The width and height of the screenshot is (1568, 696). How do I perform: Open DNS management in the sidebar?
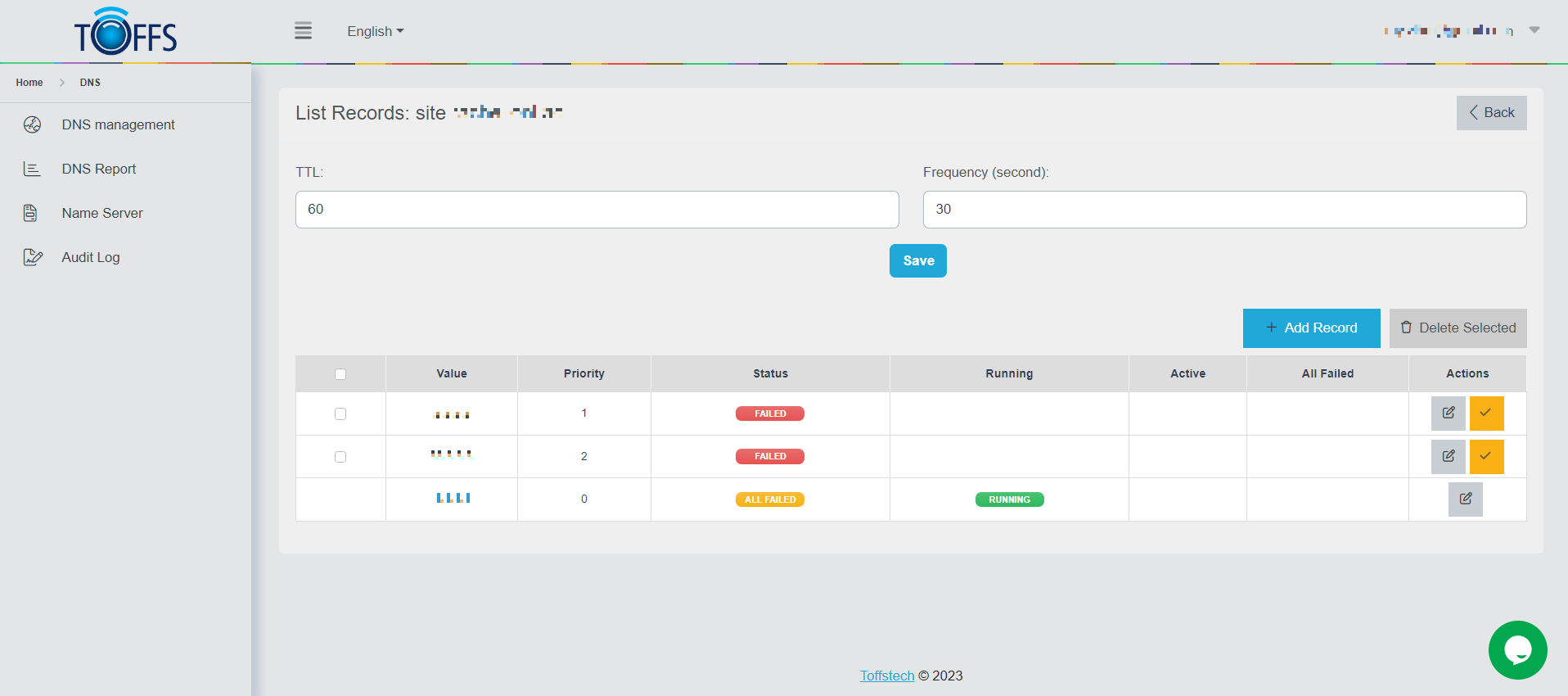coord(118,124)
